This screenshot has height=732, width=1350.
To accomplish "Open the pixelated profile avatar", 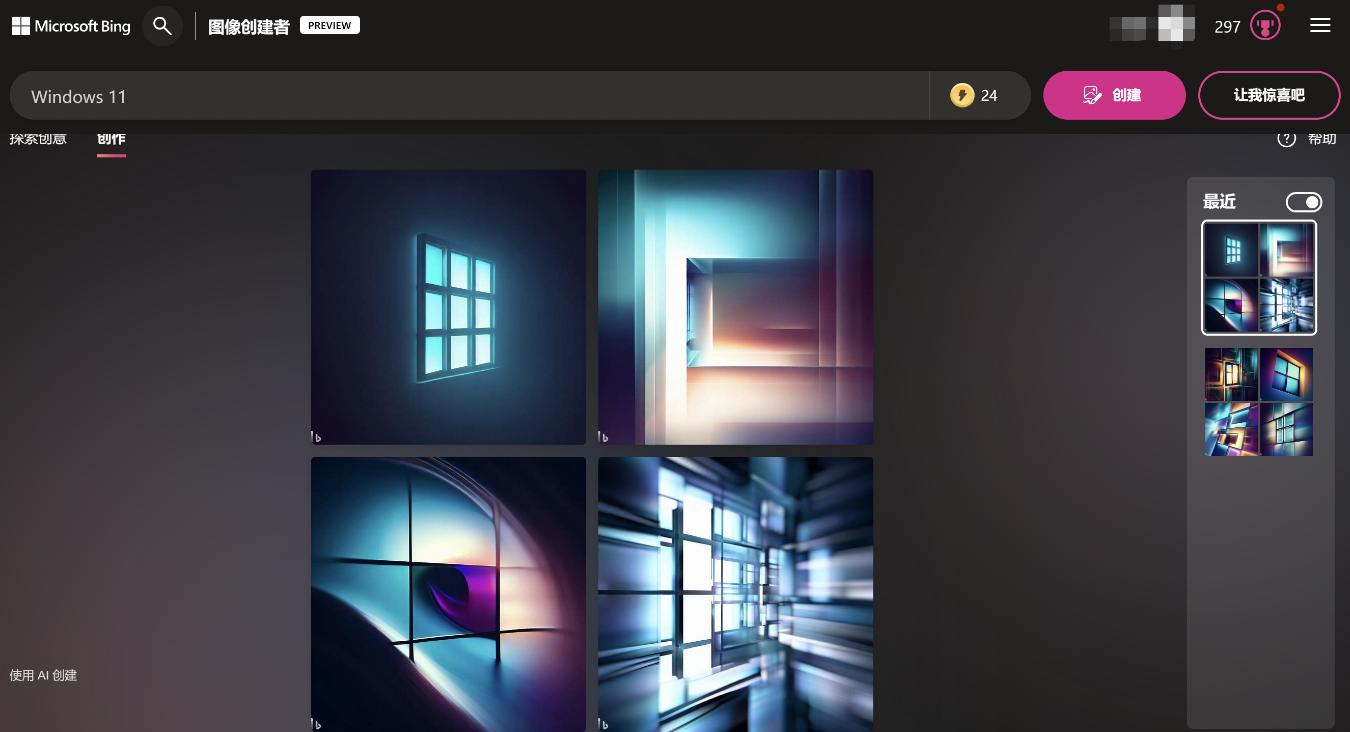I will pos(1176,25).
